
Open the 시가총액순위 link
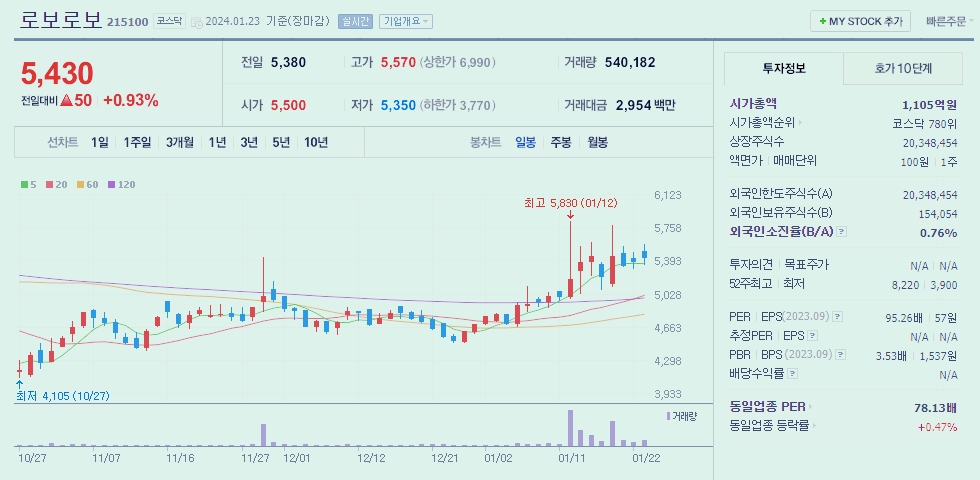(x=766, y=122)
